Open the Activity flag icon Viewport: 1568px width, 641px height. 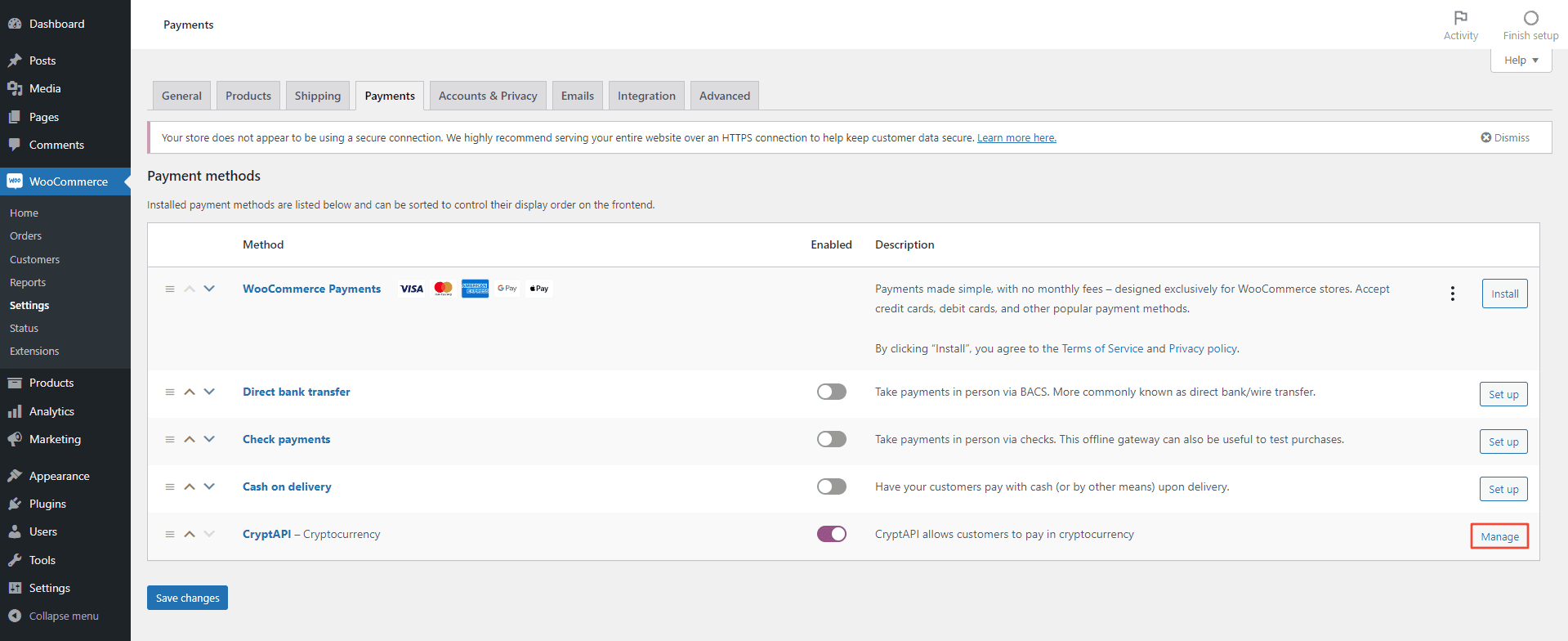[x=1461, y=18]
